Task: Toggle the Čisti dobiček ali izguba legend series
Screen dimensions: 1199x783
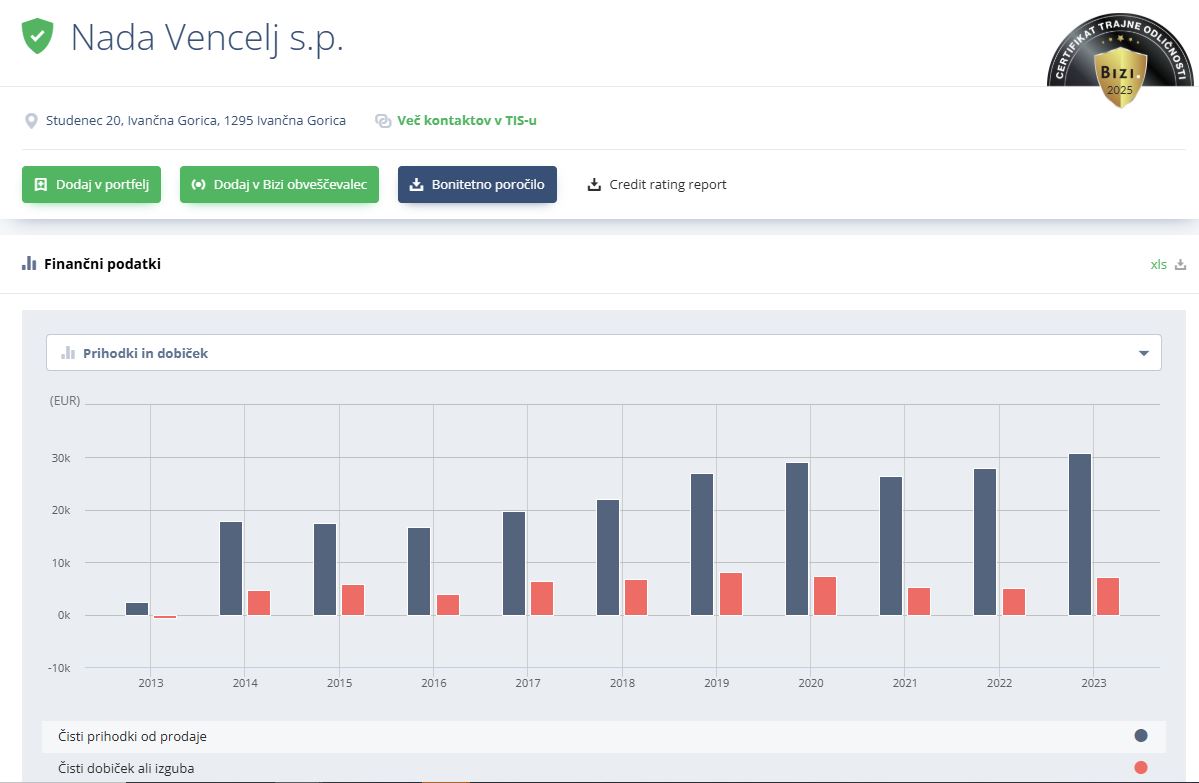Action: click(x=603, y=768)
